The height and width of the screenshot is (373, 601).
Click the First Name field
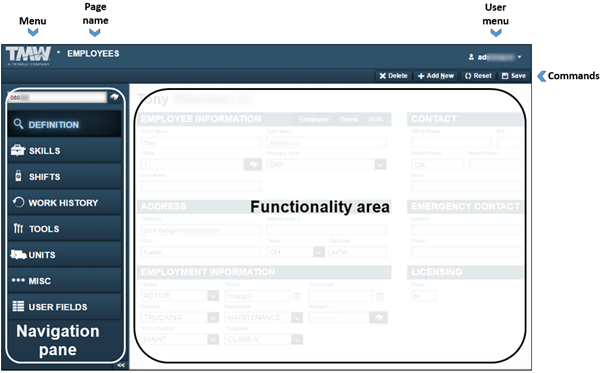[201, 143]
